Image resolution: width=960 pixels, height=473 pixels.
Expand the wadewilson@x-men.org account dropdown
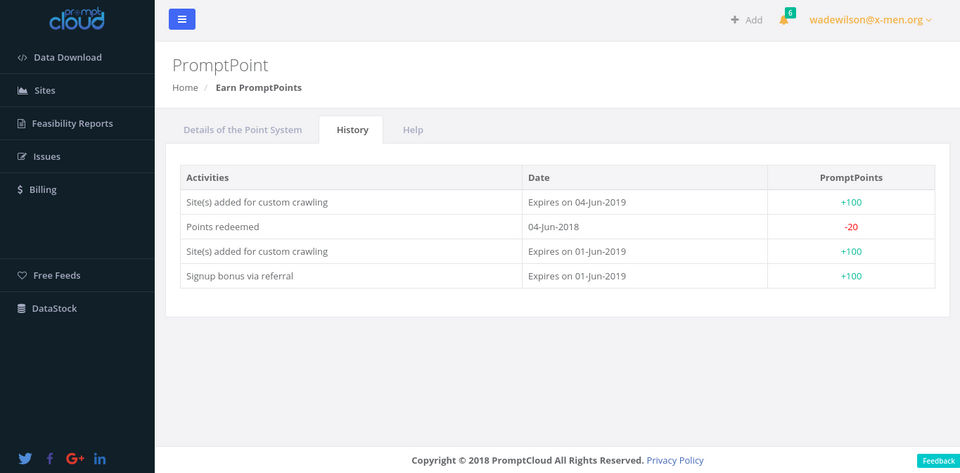click(x=870, y=20)
